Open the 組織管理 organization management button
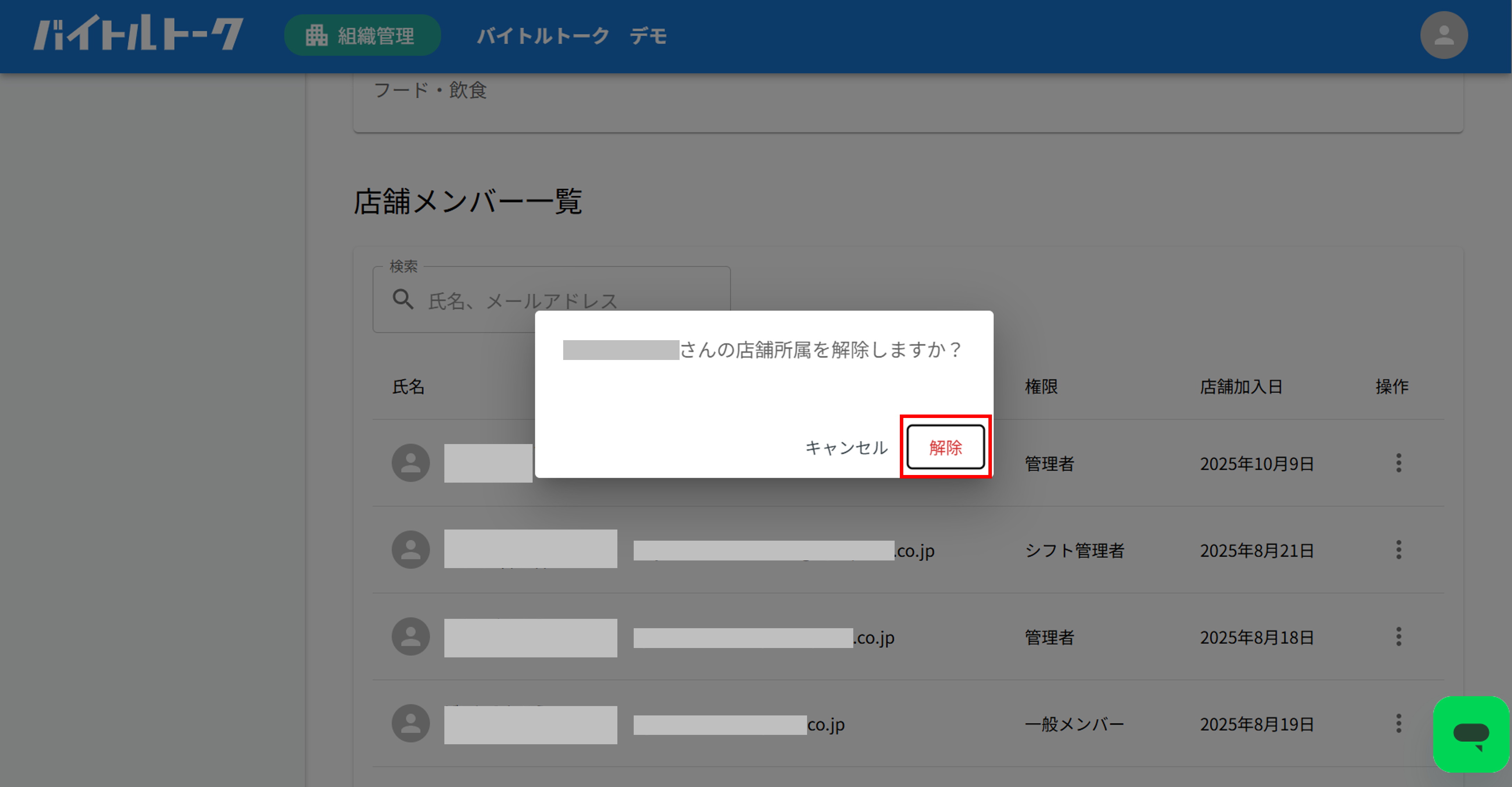The image size is (1512, 787). 362,35
